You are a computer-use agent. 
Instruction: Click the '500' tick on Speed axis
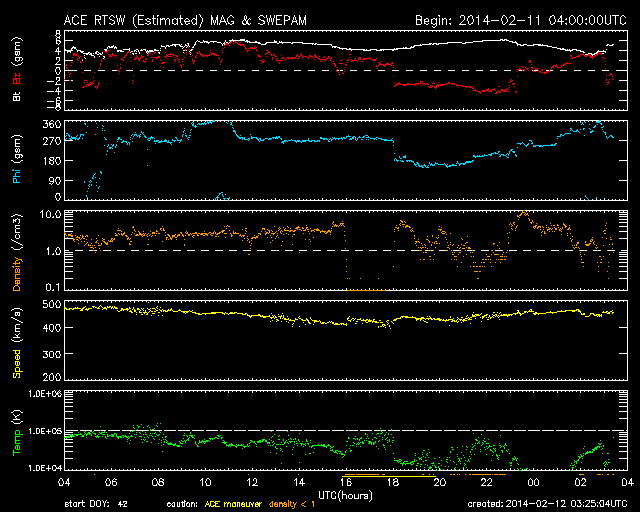pos(52,304)
